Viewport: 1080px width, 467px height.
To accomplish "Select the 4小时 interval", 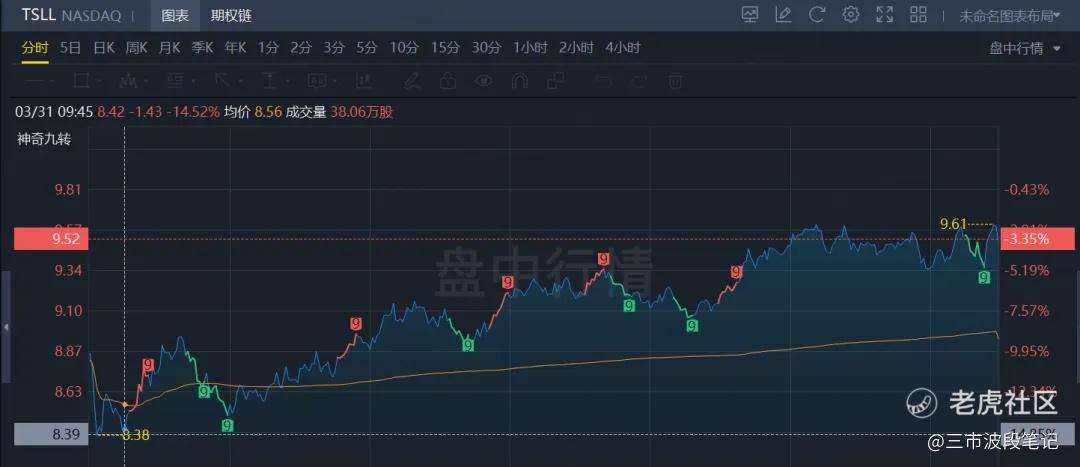I will point(623,48).
